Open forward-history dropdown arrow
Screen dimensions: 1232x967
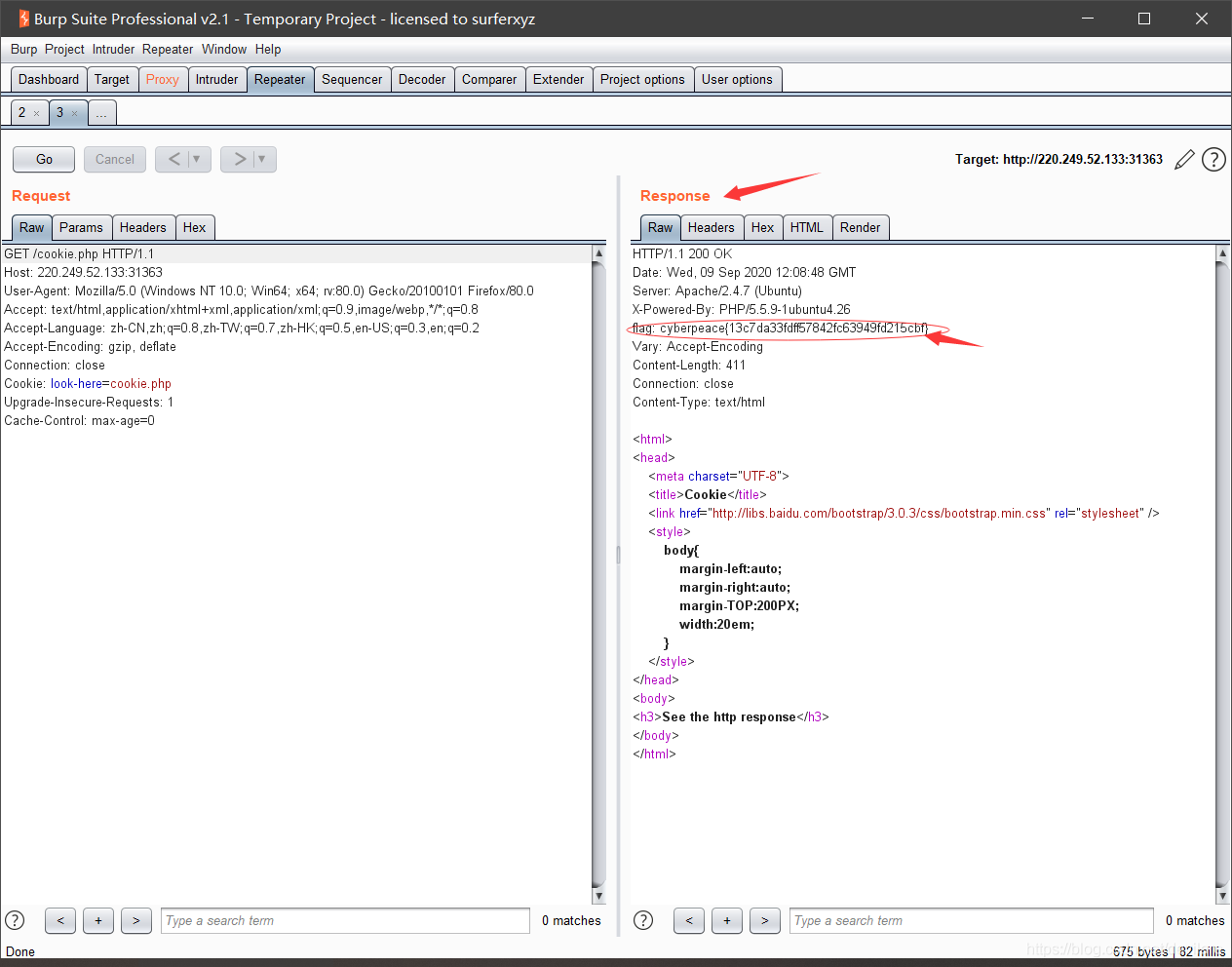pyautogui.click(x=263, y=159)
